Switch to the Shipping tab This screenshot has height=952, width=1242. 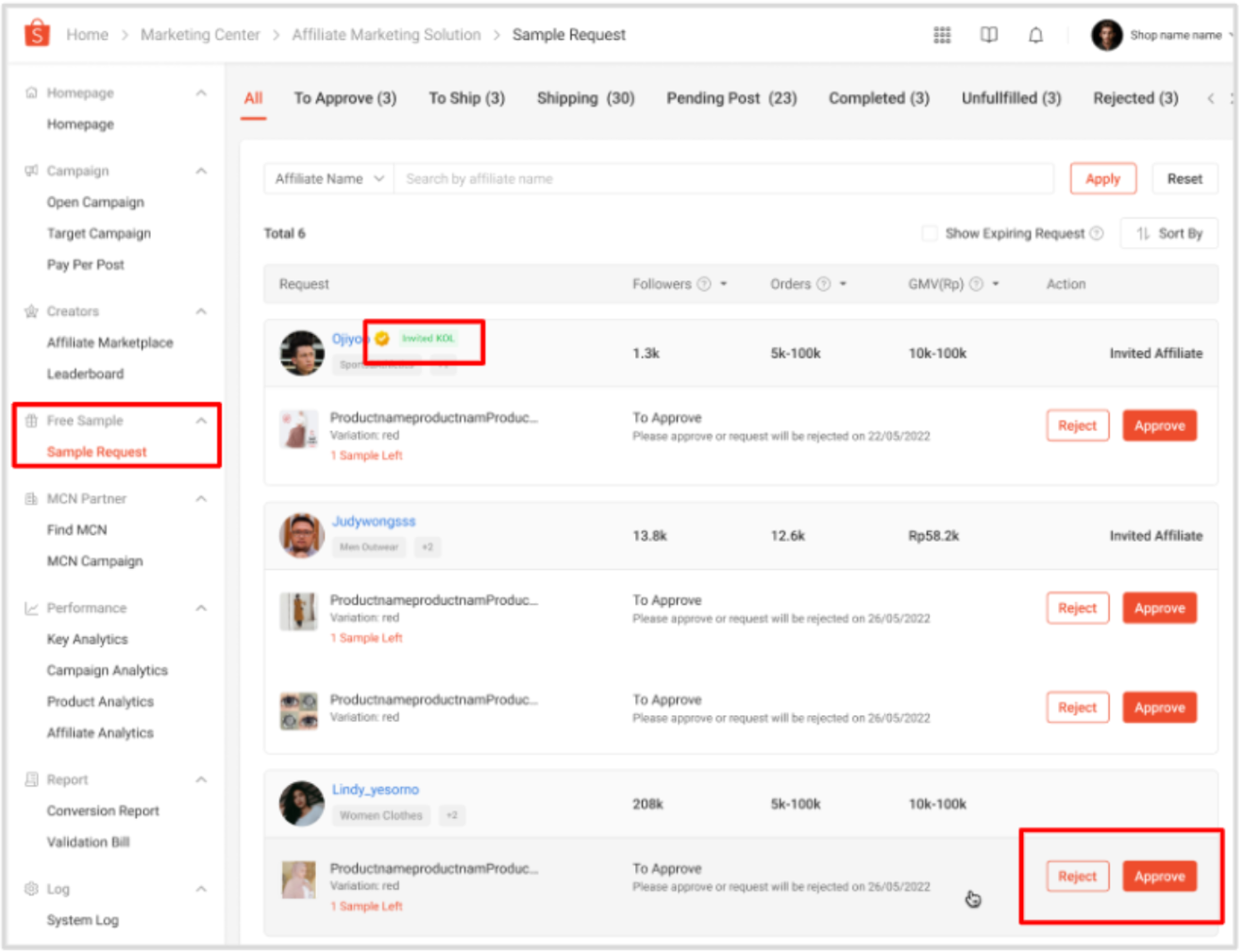586,97
